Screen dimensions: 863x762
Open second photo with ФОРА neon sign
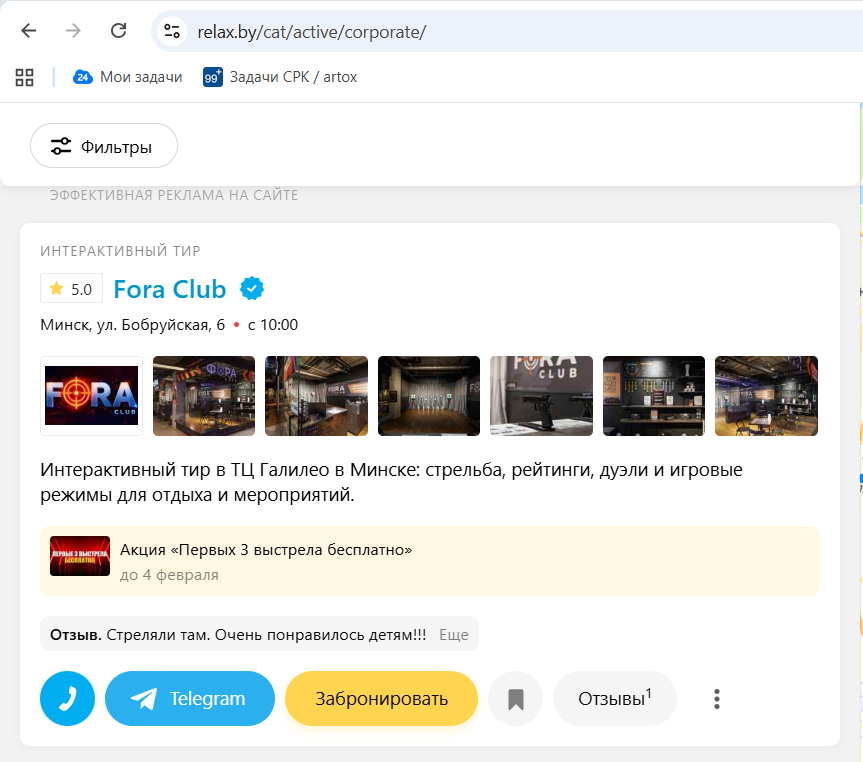click(204, 396)
